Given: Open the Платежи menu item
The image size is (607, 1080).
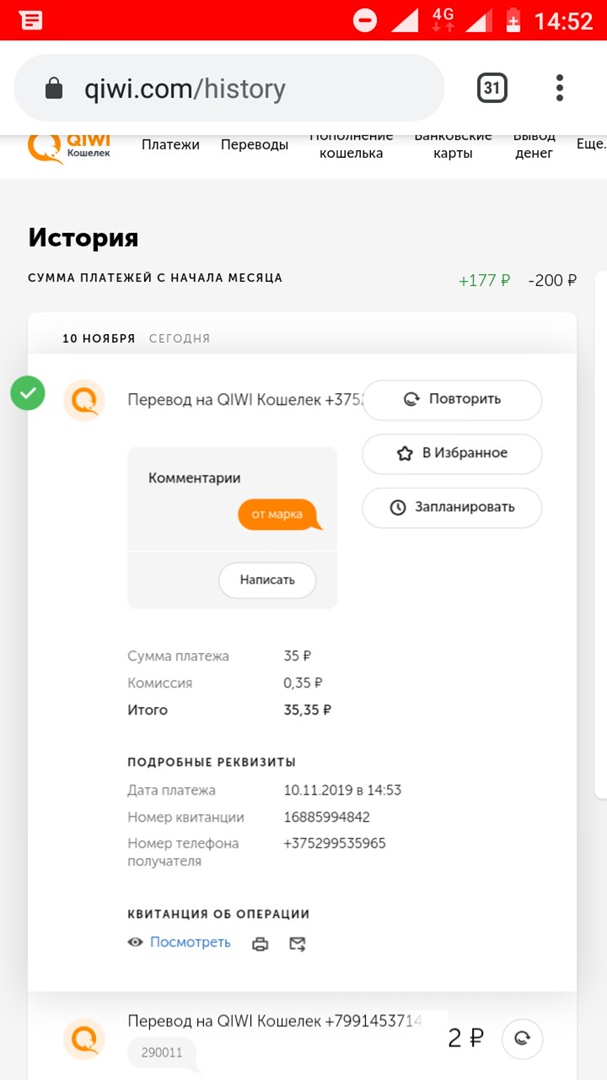Looking at the screenshot, I should pyautogui.click(x=170, y=145).
